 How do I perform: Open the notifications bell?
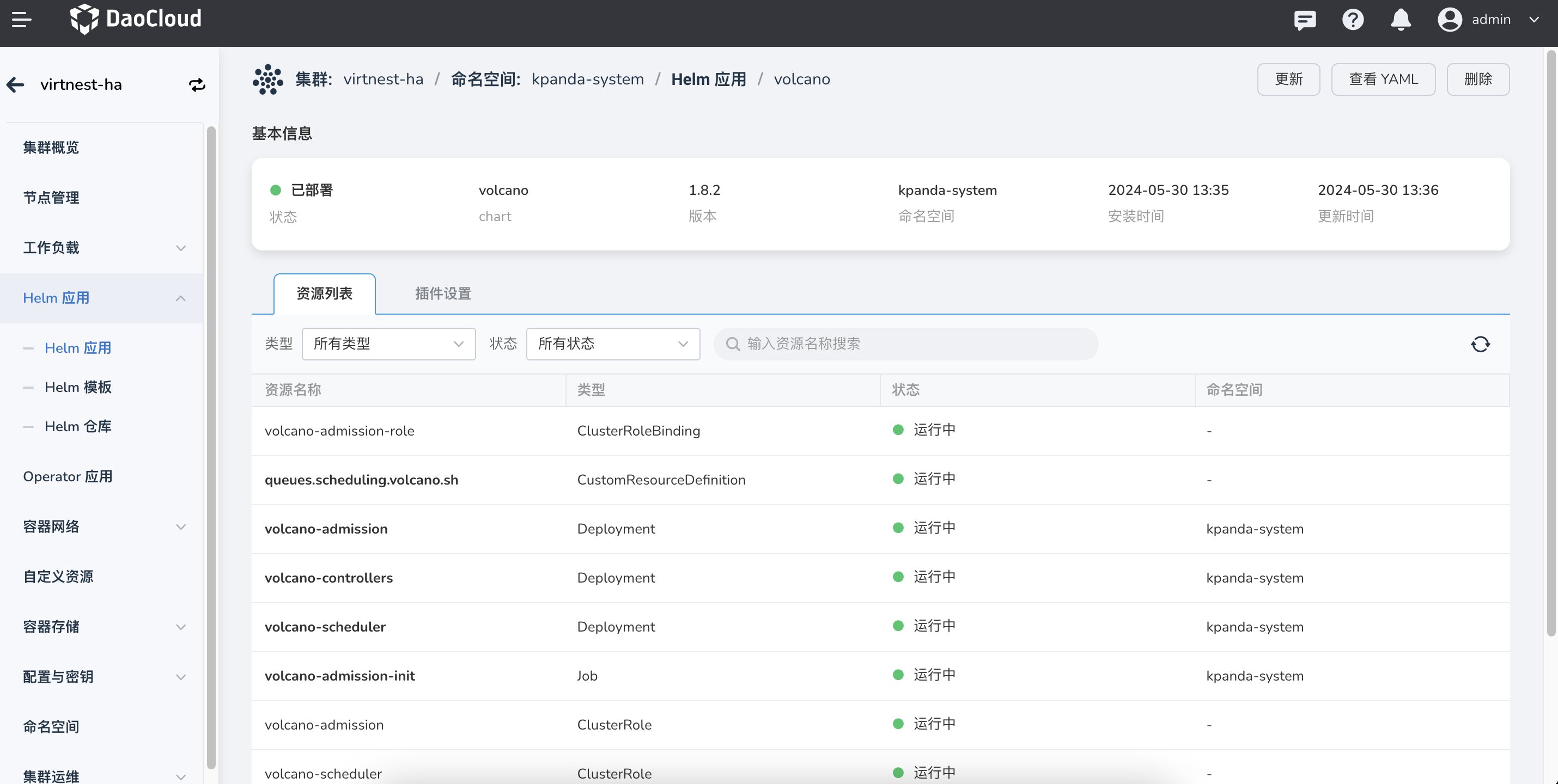point(1400,20)
